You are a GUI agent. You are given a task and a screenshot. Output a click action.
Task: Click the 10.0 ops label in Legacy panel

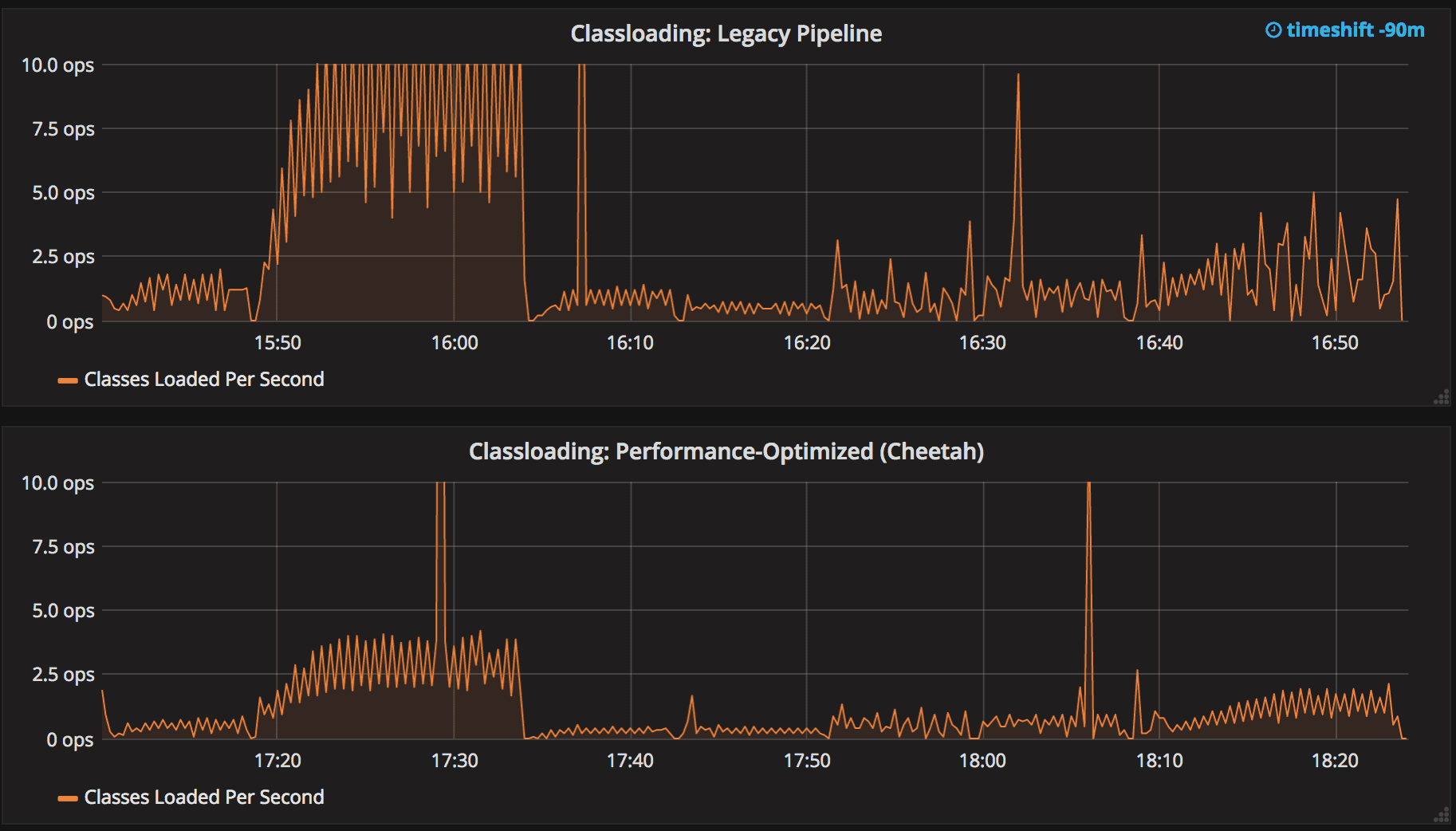pyautogui.click(x=57, y=65)
